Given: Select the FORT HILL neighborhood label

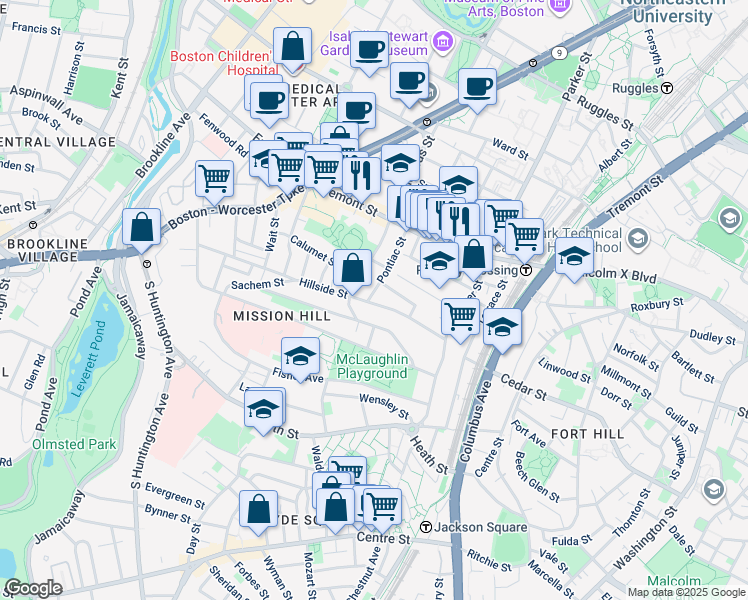Looking at the screenshot, I should (x=588, y=434).
